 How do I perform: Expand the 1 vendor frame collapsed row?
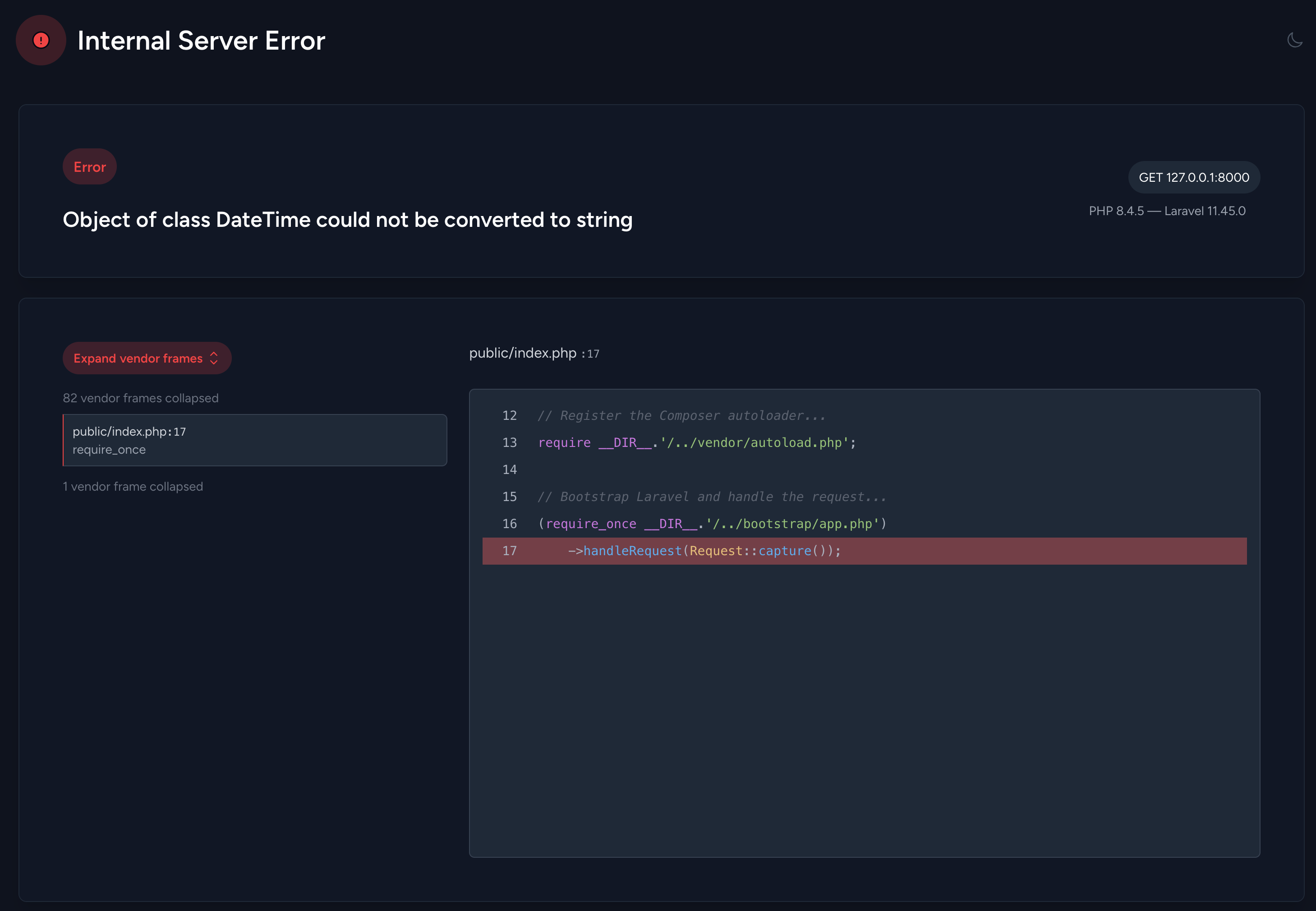tap(133, 486)
